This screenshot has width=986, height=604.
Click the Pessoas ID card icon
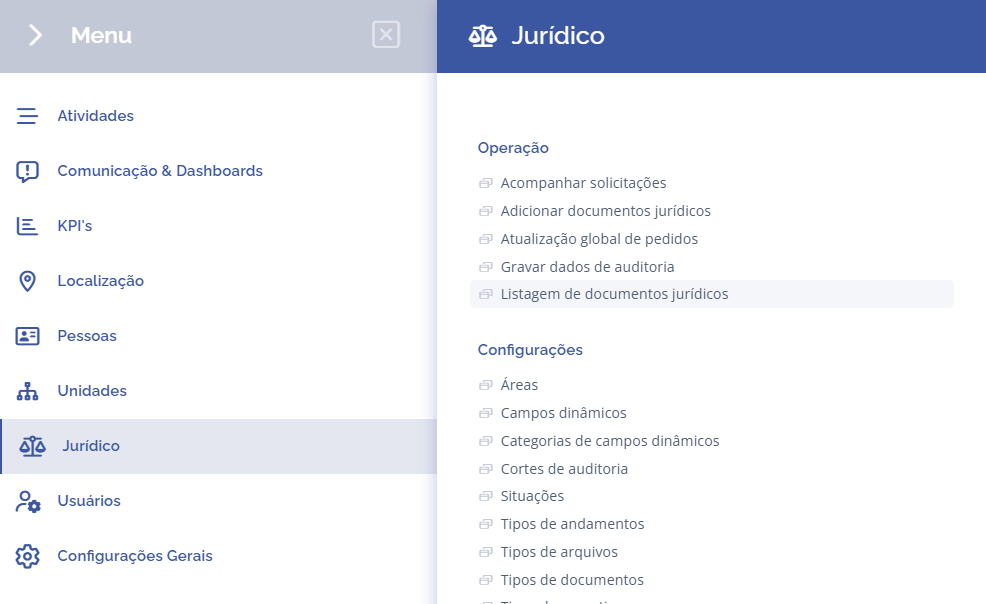click(x=27, y=336)
